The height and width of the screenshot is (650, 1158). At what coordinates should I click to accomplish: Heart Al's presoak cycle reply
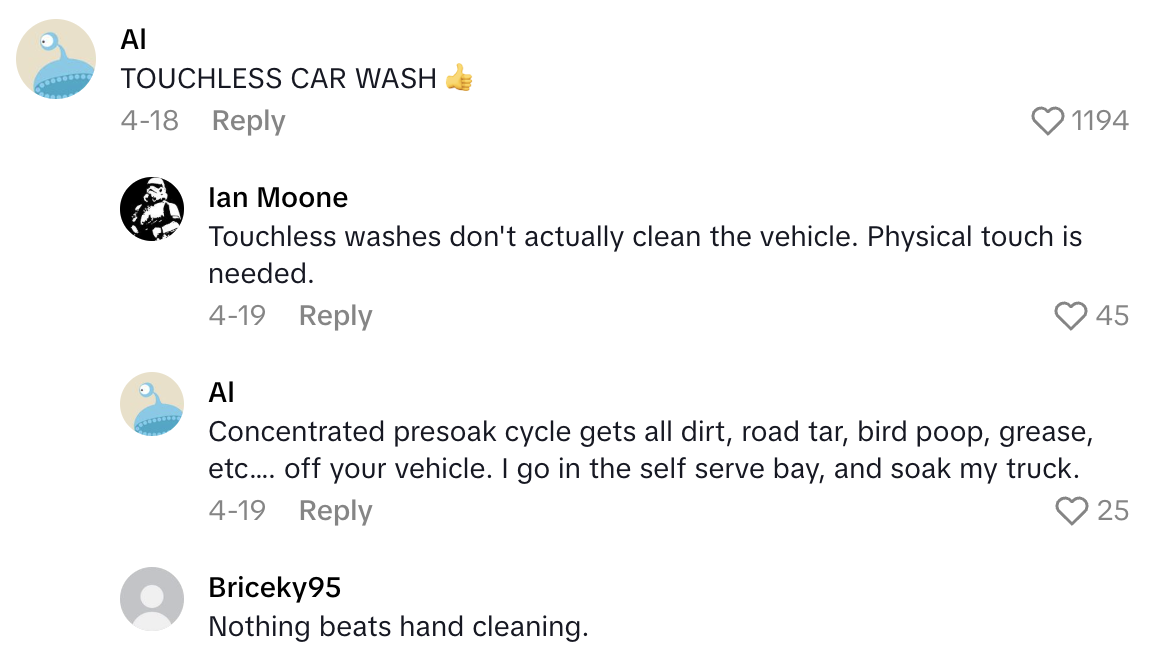1071,512
